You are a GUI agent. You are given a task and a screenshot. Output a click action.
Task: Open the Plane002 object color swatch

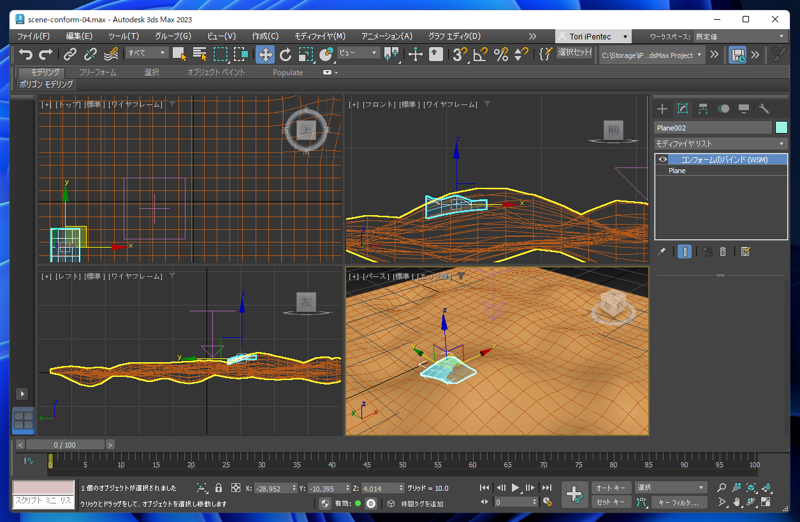(781, 128)
